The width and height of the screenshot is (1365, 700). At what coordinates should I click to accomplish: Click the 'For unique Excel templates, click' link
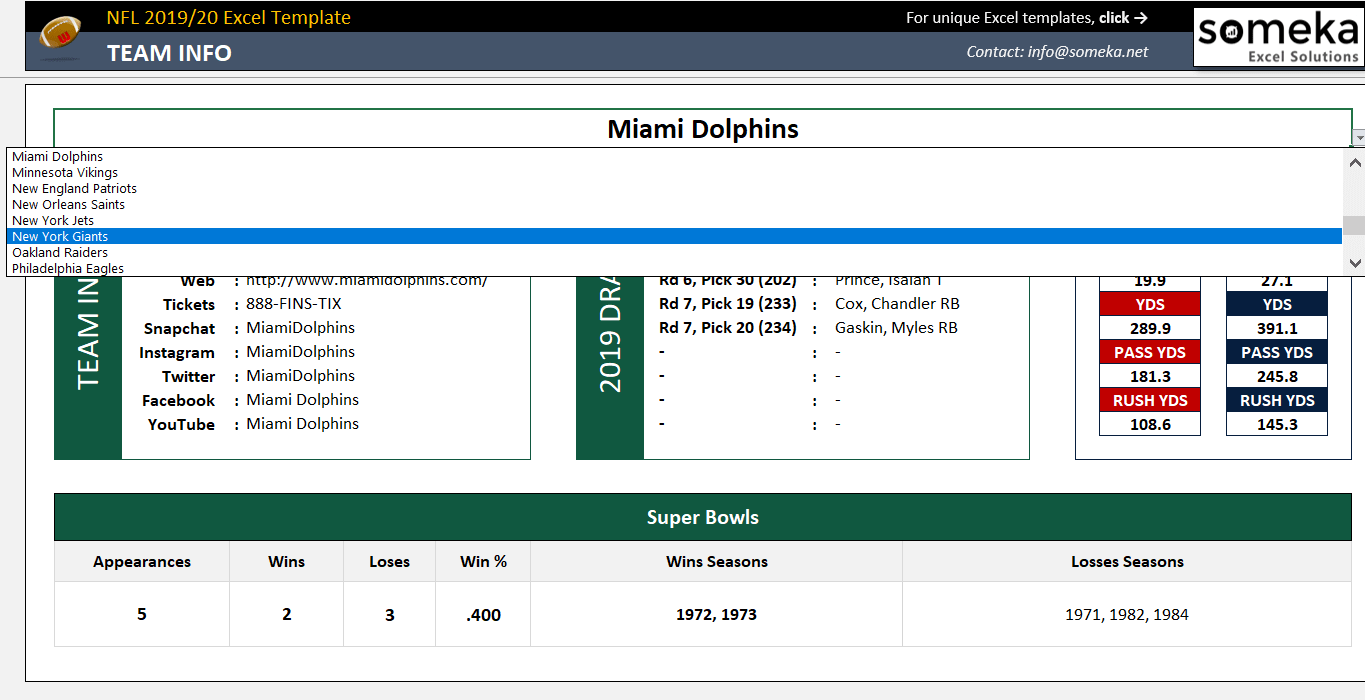1026,17
